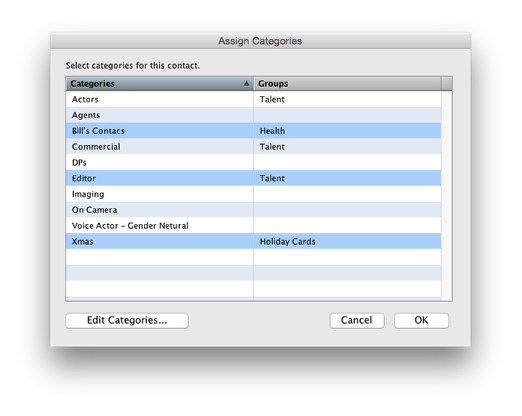Viewport: 522px width, 416px height.
Task: Select the On Camera category row
Action: tap(253, 210)
